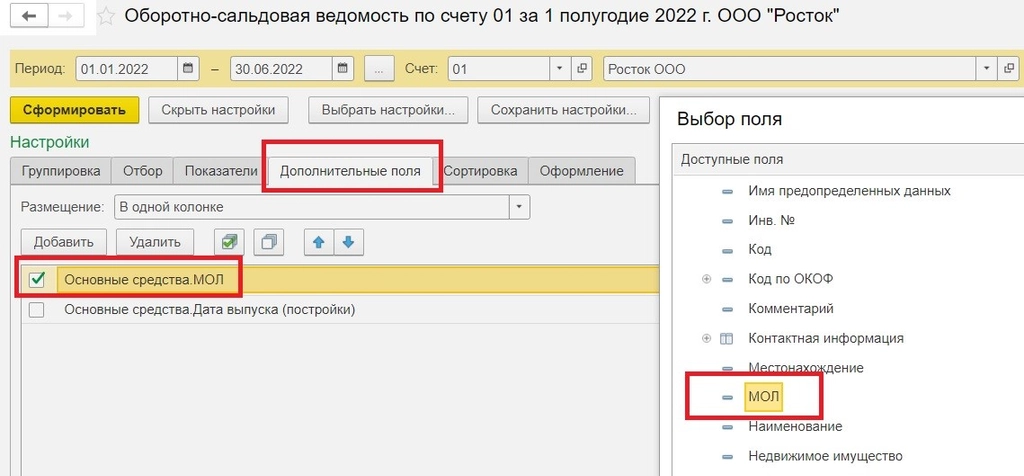Open the Росток ООО organization form icon

(x=1009, y=69)
